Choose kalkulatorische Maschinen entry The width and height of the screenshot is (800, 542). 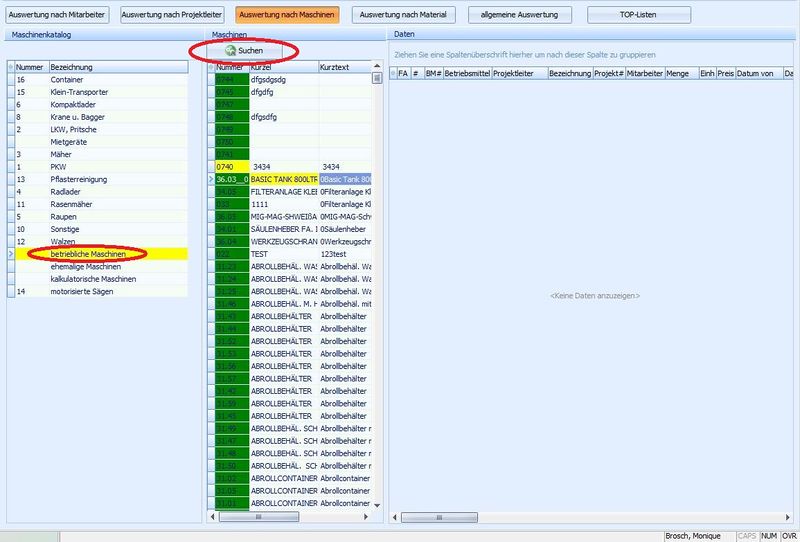97,279
